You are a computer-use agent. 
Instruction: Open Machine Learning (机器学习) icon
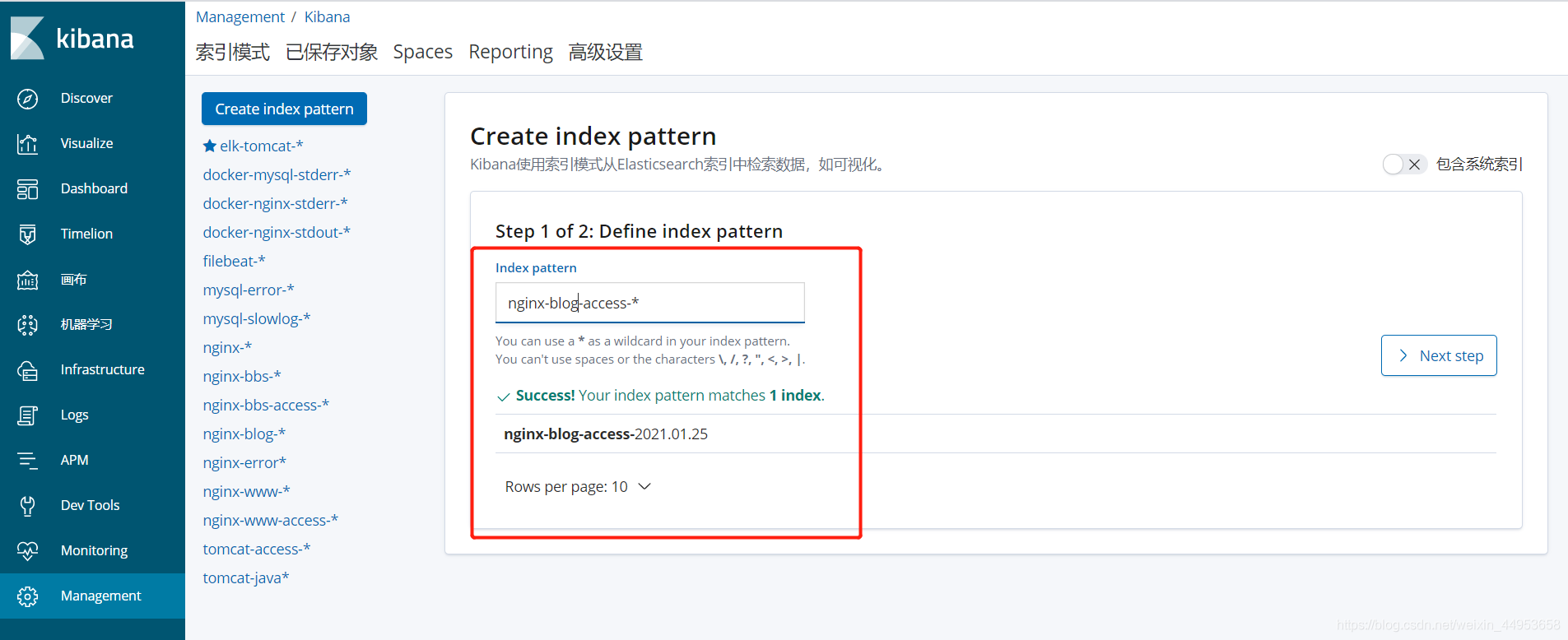(x=27, y=325)
